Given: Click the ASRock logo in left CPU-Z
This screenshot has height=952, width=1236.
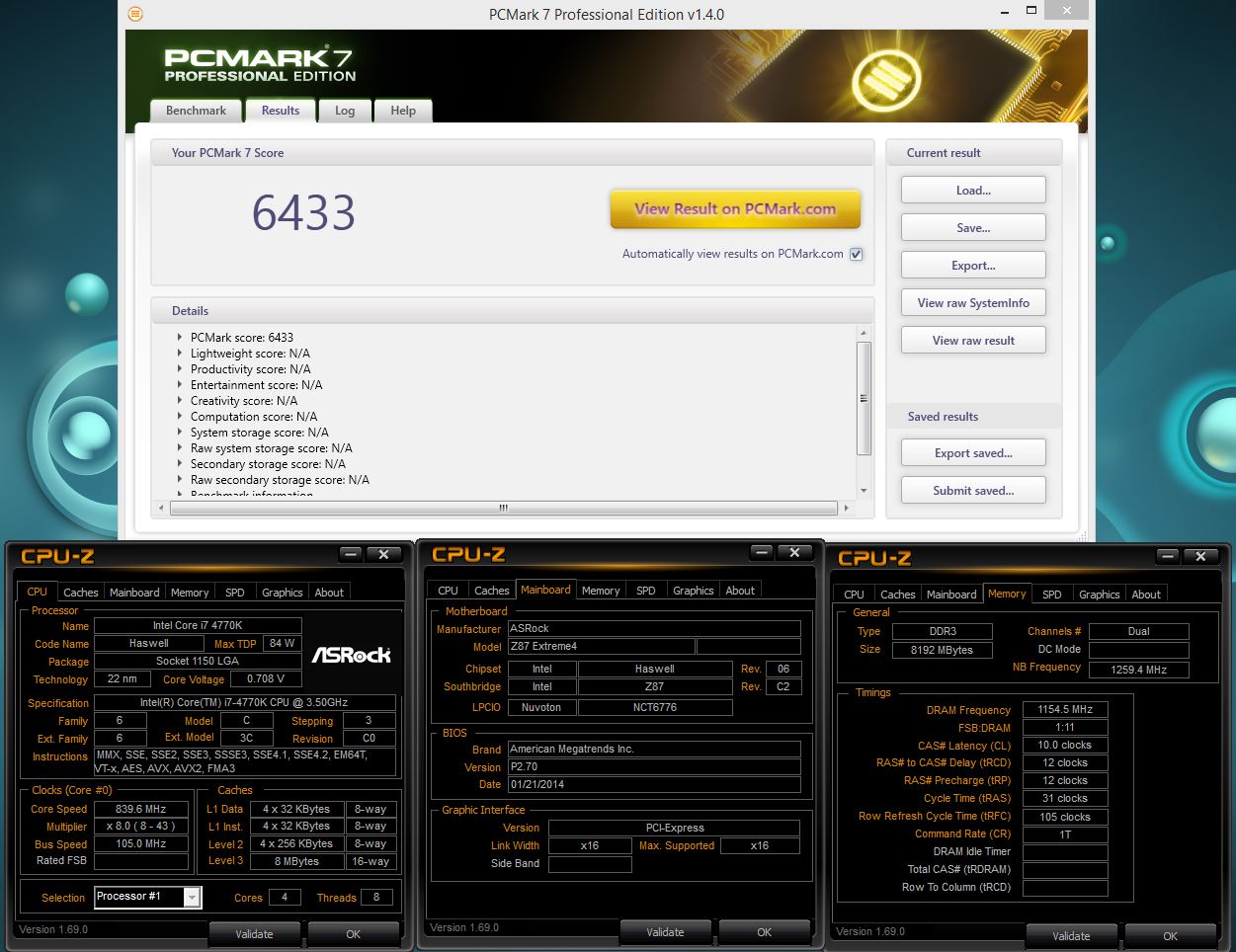Looking at the screenshot, I should 352,655.
